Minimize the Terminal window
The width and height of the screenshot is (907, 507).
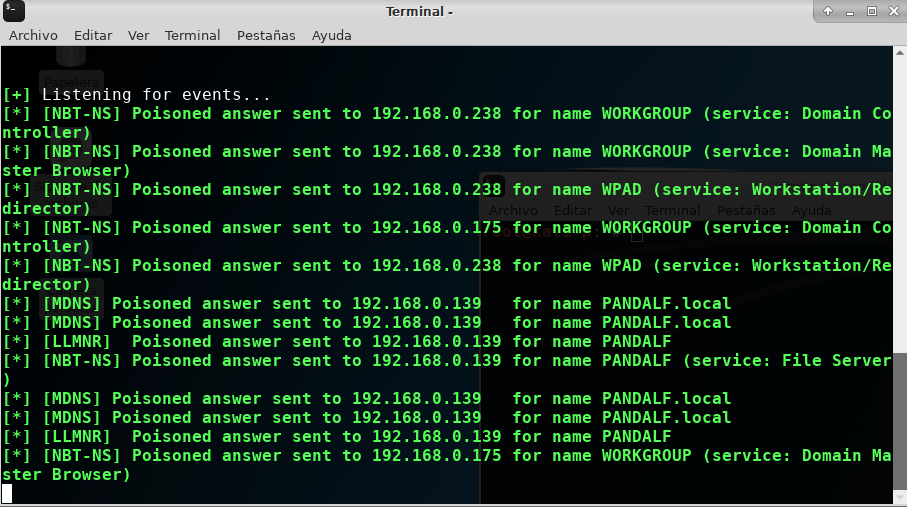[850, 12]
